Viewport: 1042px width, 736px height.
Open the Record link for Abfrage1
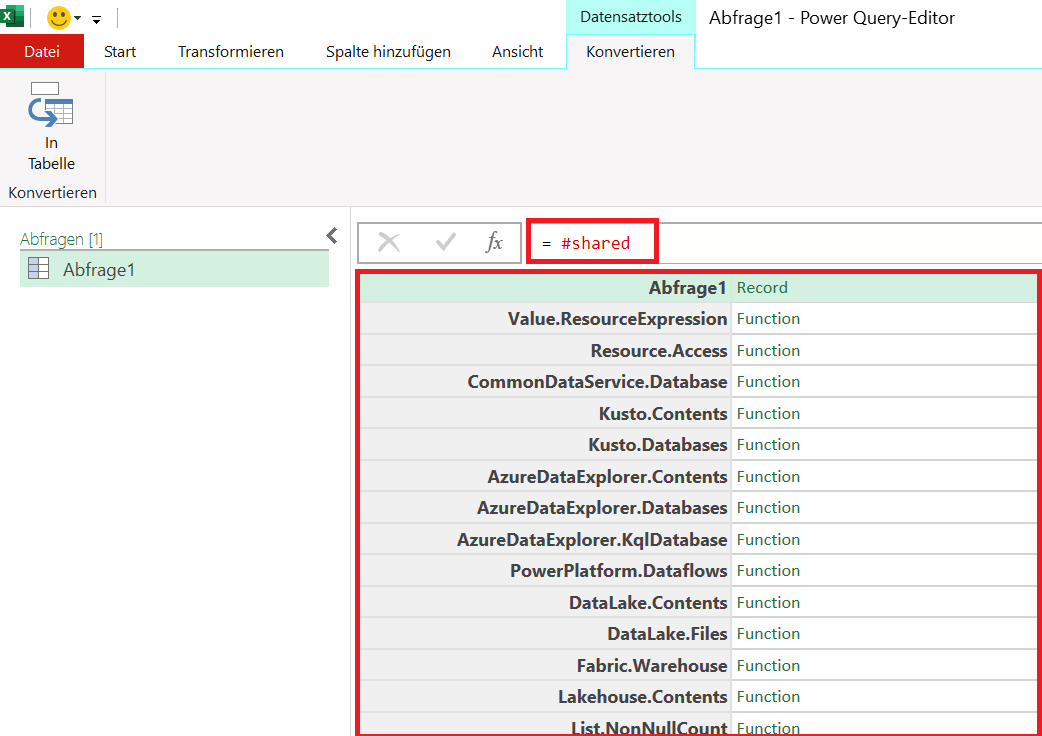[x=762, y=288]
